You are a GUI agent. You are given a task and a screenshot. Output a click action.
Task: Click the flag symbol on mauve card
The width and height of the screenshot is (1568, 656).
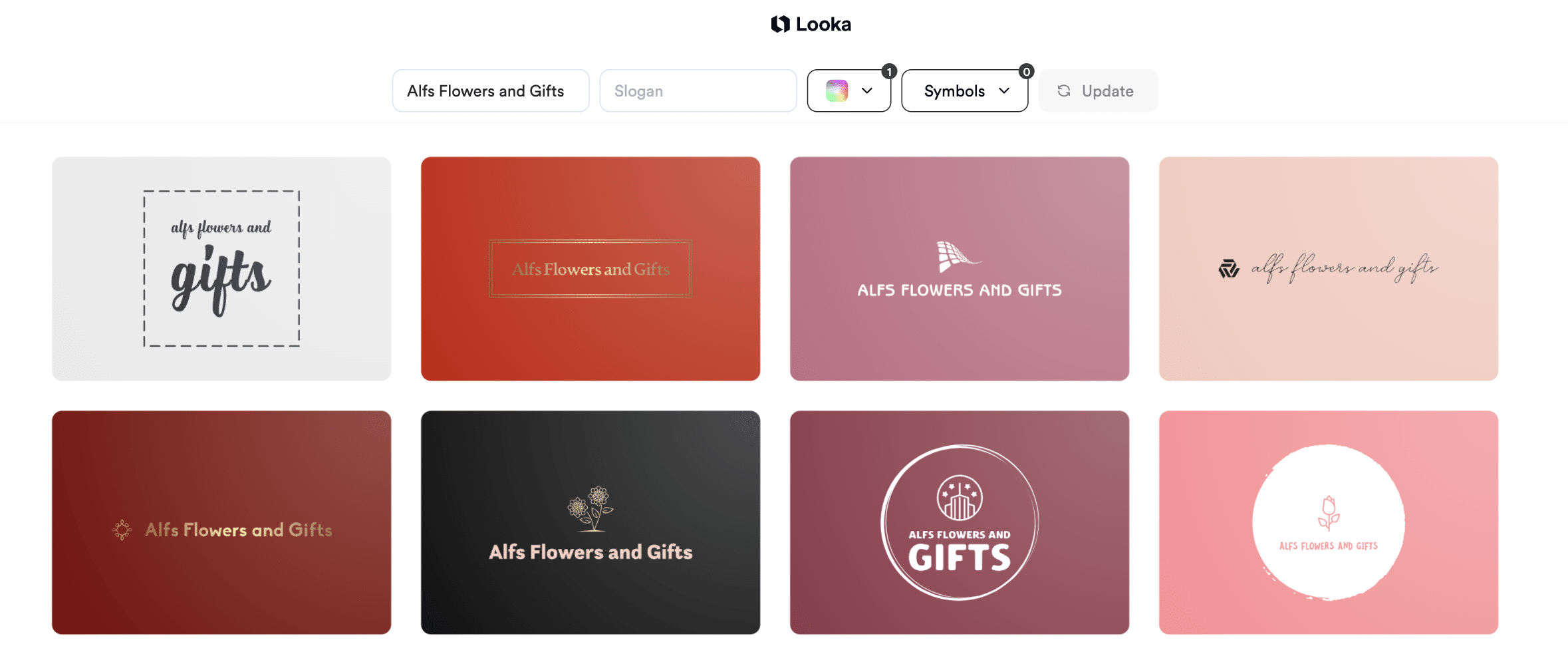[x=958, y=257]
